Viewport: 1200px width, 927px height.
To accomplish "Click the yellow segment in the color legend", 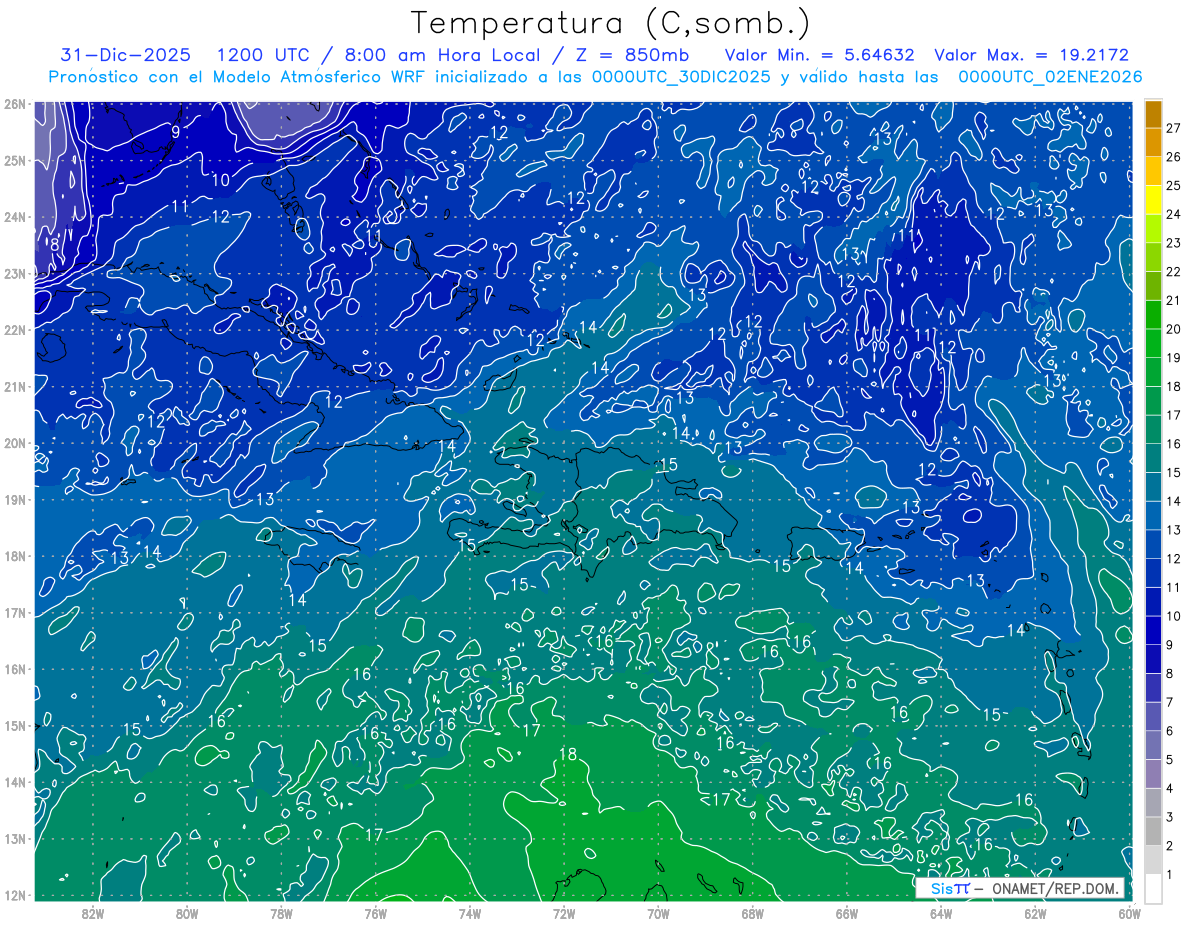I will [x=1153, y=200].
